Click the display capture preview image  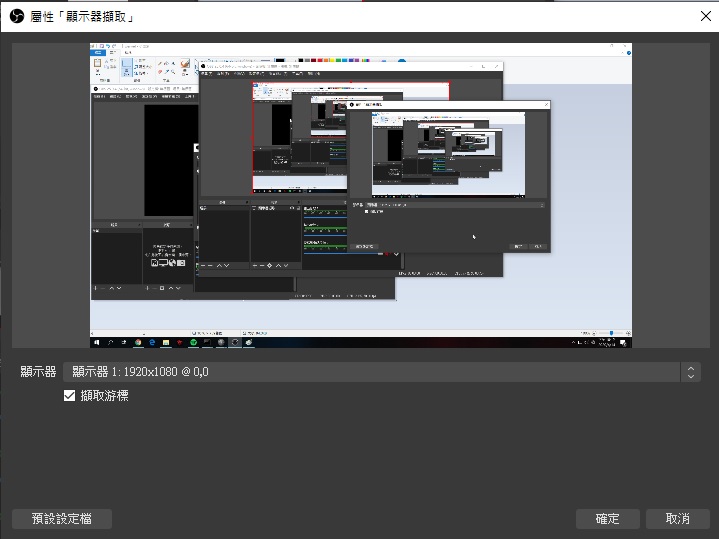(360, 195)
